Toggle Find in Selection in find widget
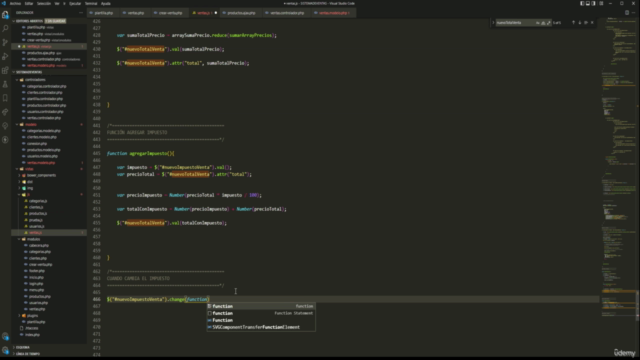Screen dimensions: 640x360 pyautogui.click(x=586, y=23)
